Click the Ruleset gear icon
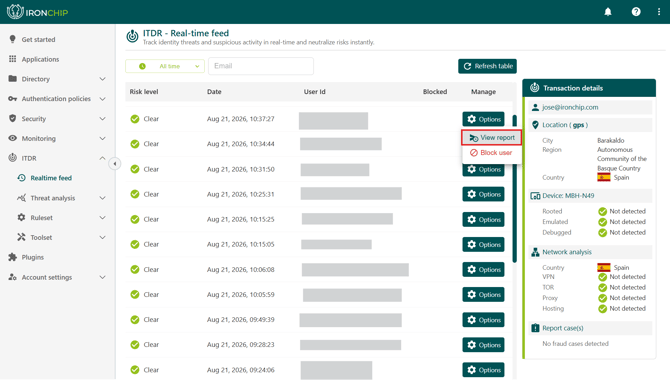 [x=21, y=217]
